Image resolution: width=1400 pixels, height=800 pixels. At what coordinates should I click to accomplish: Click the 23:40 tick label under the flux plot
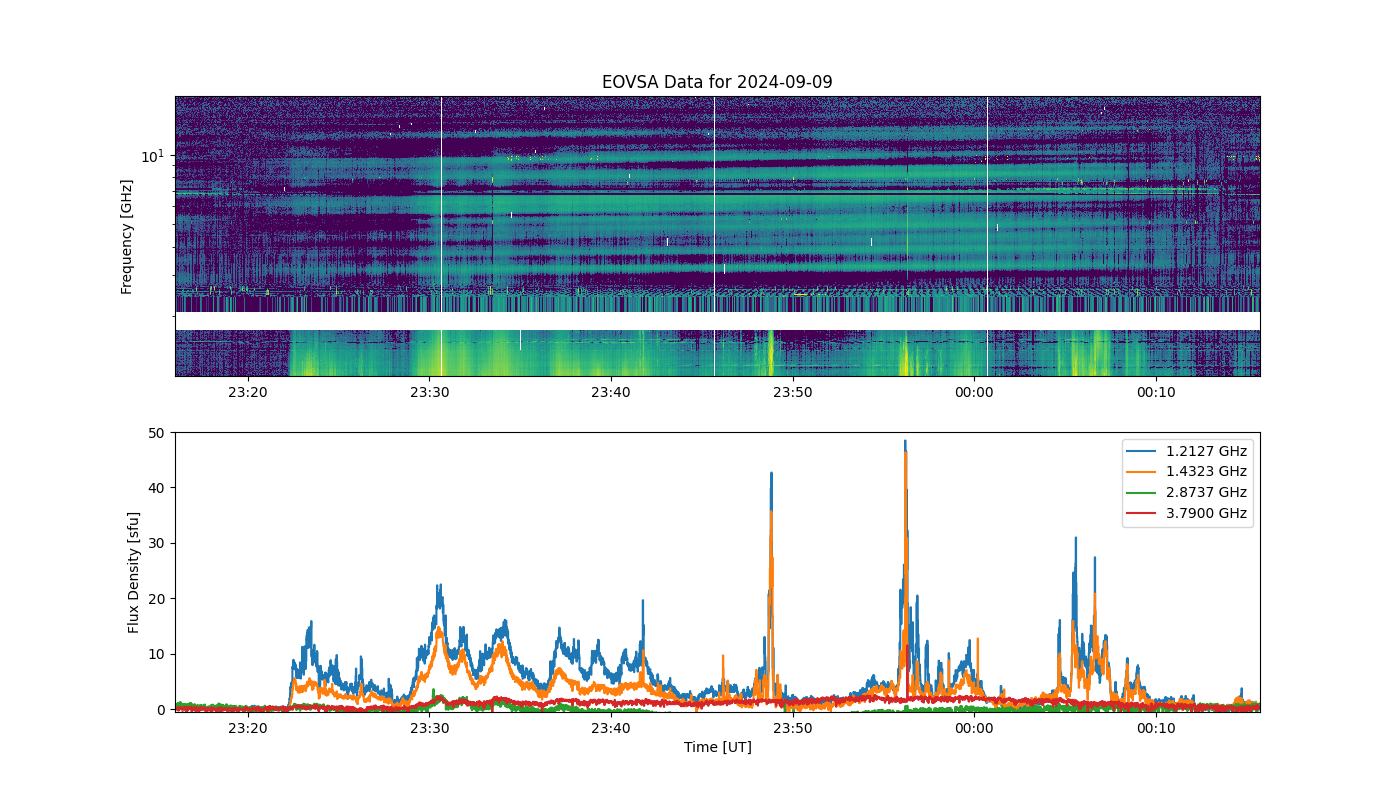pyautogui.click(x=611, y=727)
